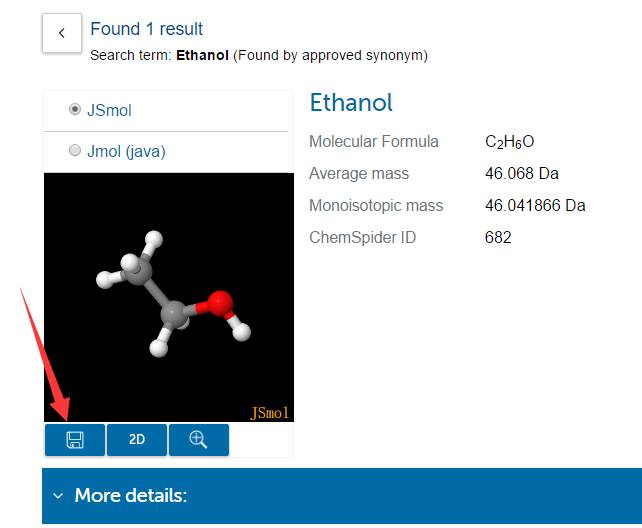Click the Molecular Formula label

click(x=374, y=142)
